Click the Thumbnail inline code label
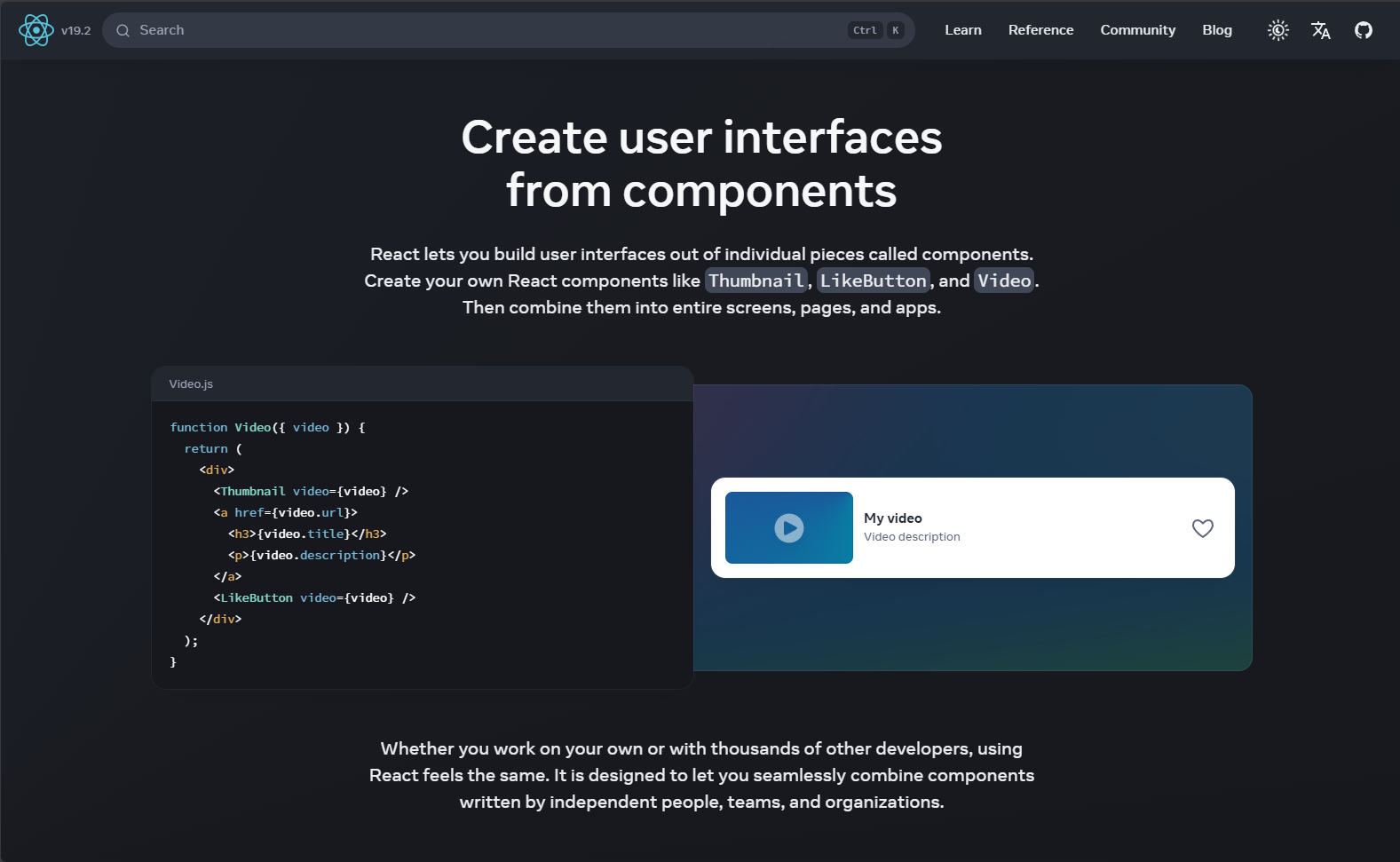The width and height of the screenshot is (1400, 862). tap(756, 281)
